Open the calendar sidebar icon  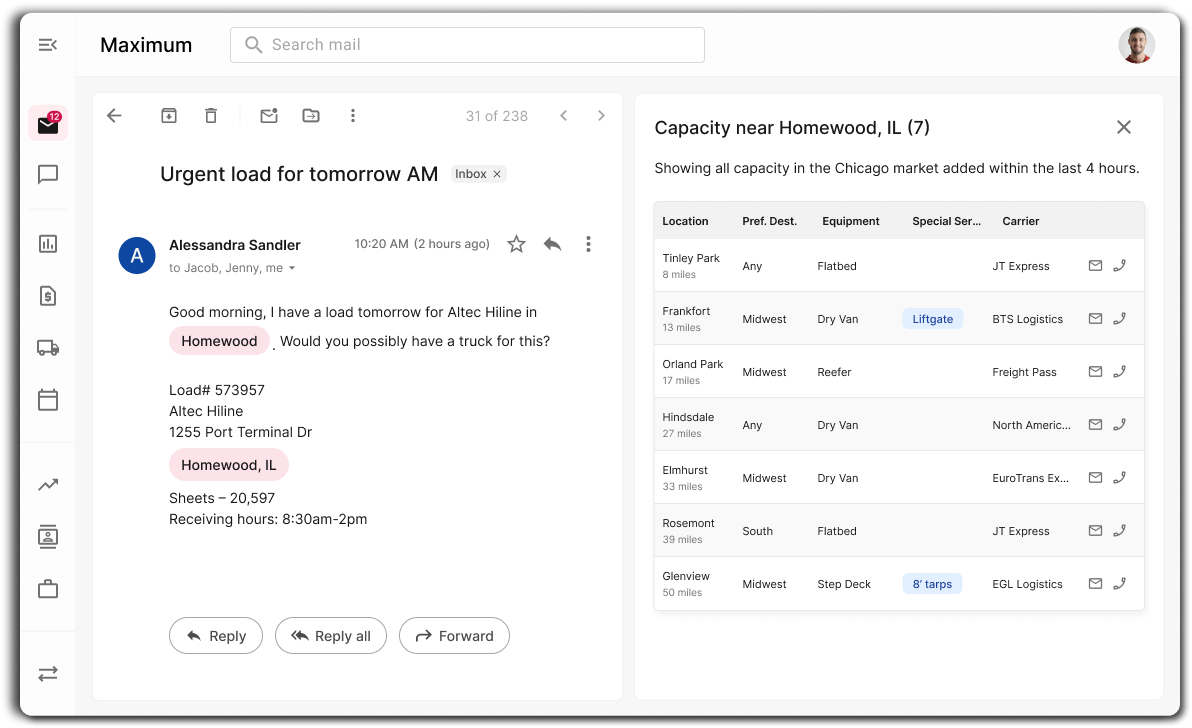[x=47, y=400]
